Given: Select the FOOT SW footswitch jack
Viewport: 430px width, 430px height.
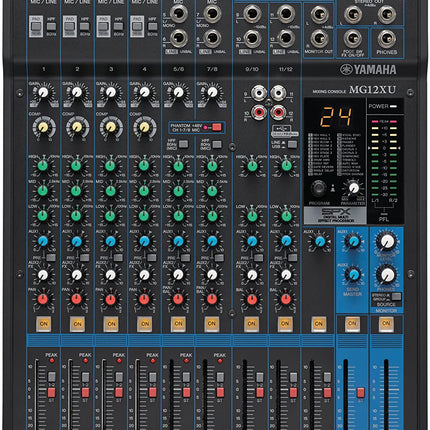Looking at the screenshot, I should click(x=353, y=38).
